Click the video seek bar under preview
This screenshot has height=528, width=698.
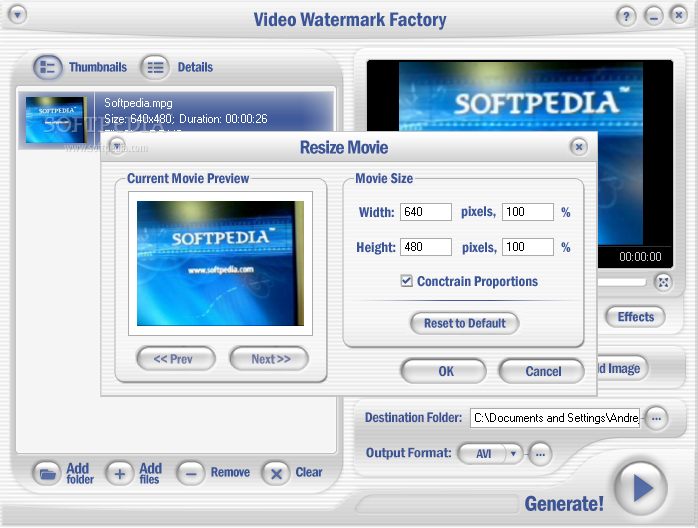(x=621, y=282)
